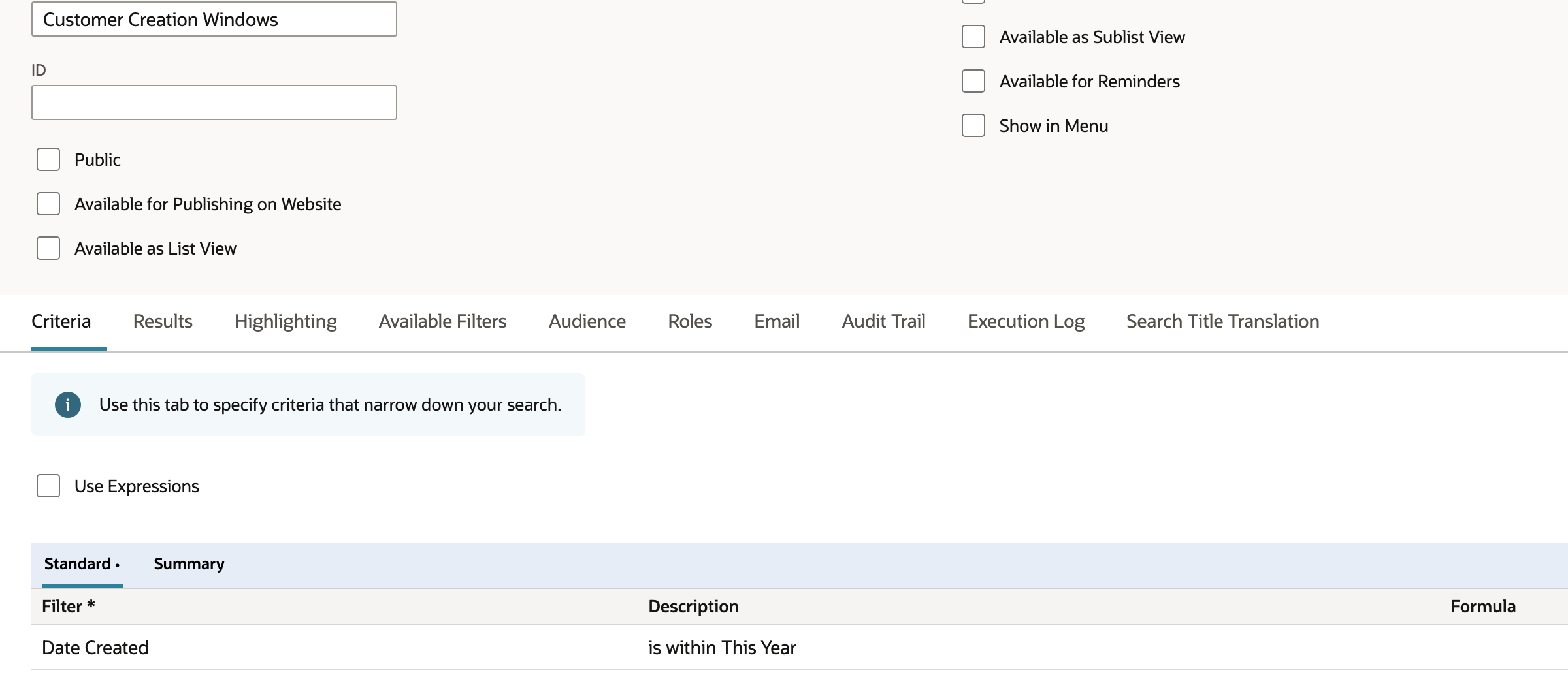Switch to the Results tab

[x=163, y=321]
